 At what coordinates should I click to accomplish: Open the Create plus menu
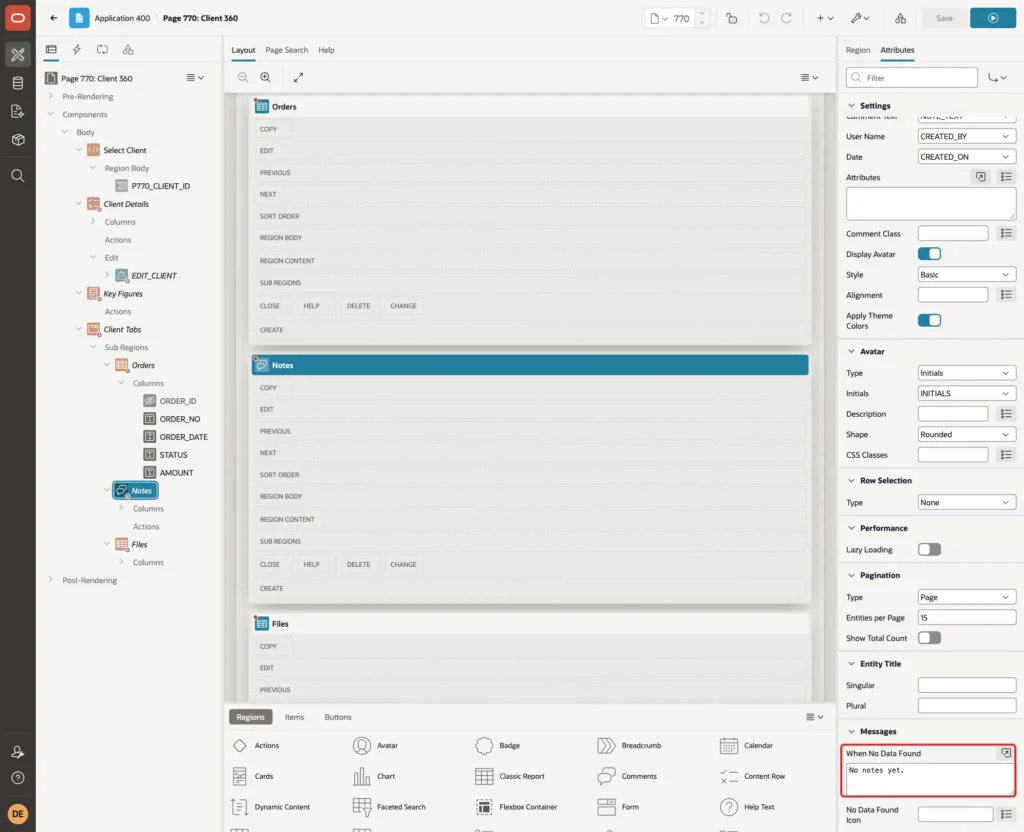point(825,18)
